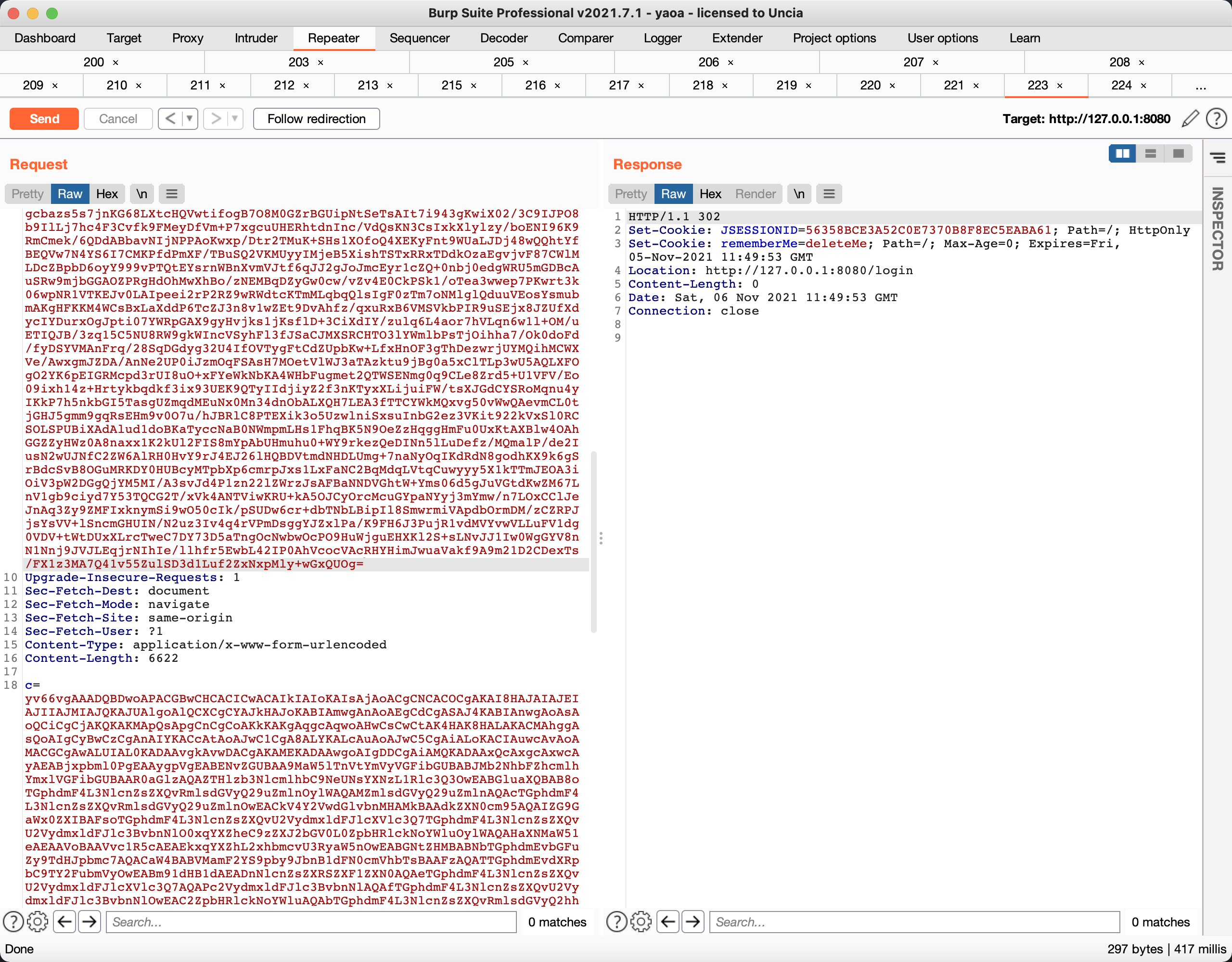The image size is (1232, 962).
Task: Open the Proxy tab
Action: coord(188,38)
